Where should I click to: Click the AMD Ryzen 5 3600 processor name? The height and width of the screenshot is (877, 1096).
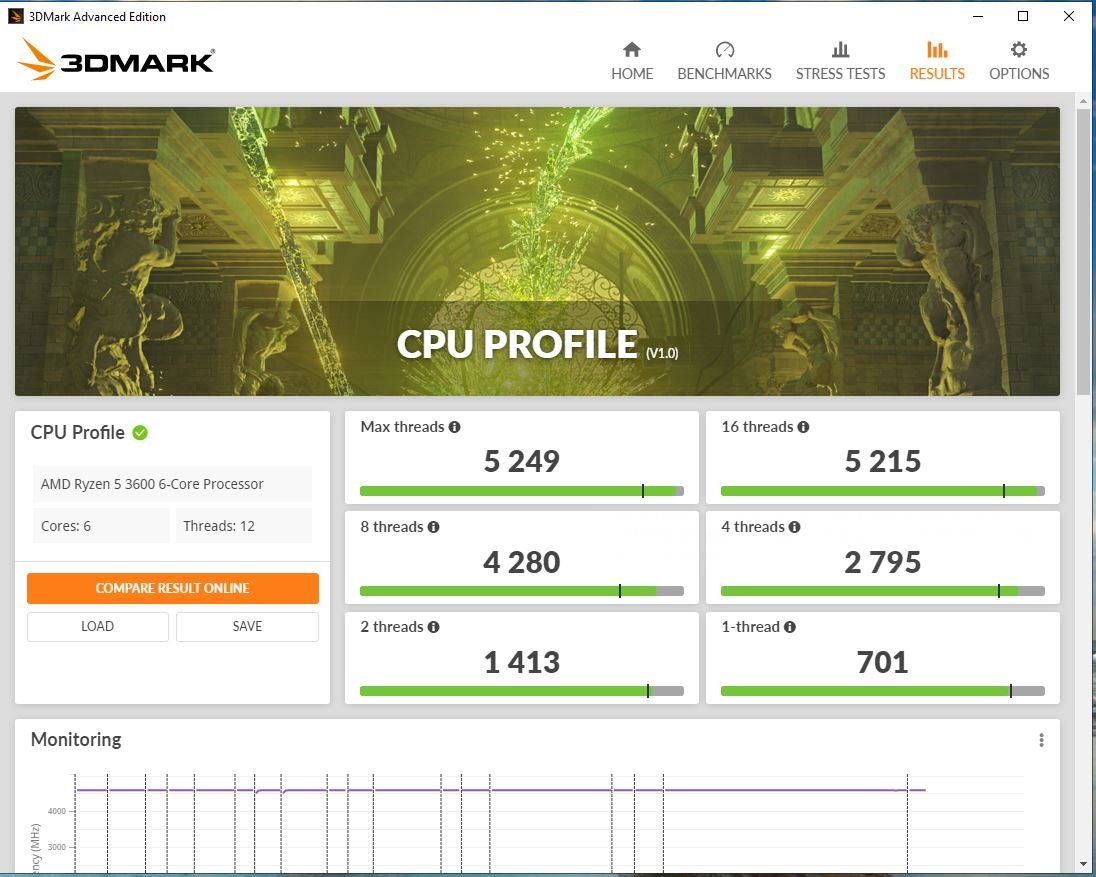(x=172, y=484)
